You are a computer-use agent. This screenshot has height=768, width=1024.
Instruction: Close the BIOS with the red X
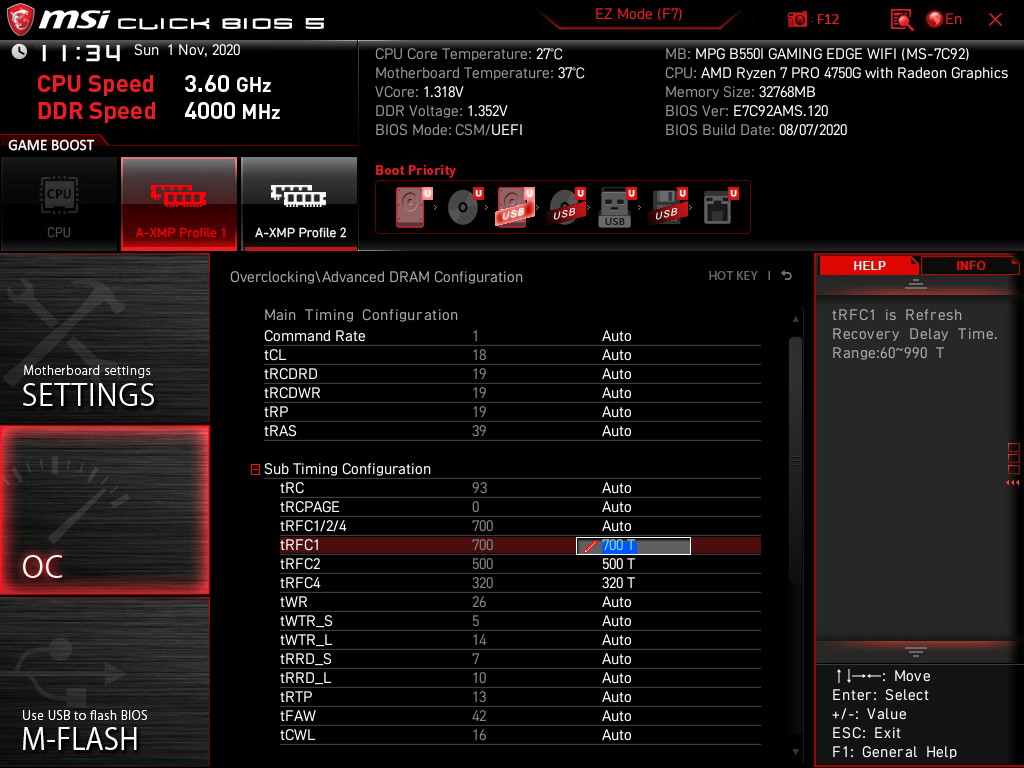995,20
